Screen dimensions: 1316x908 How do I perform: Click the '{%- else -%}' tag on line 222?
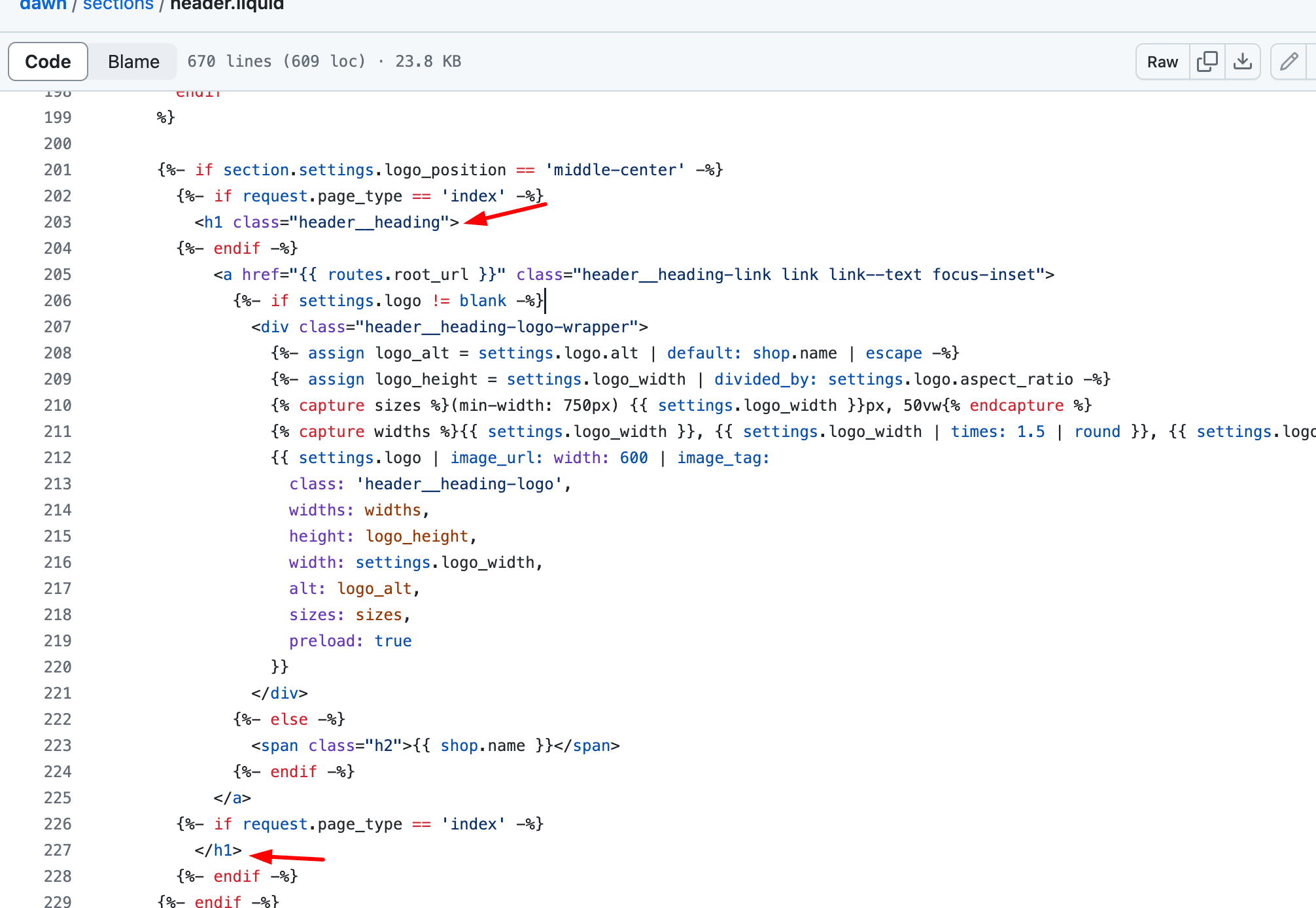coord(288,720)
